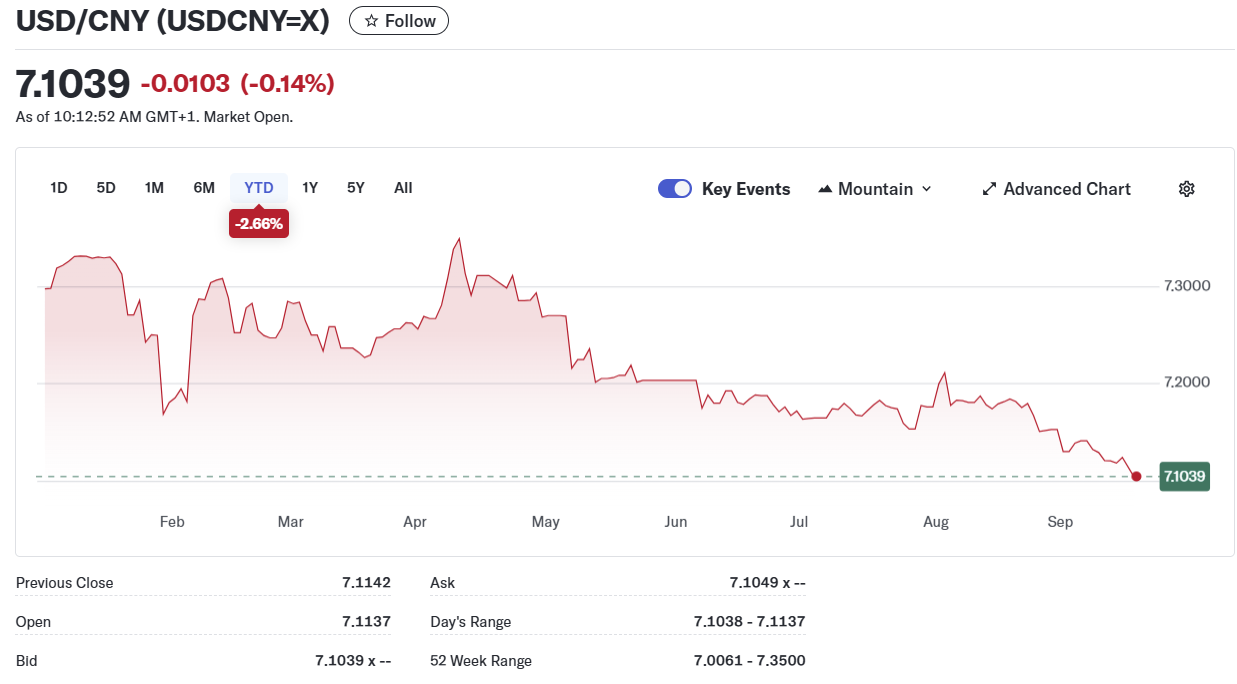Click the large 7.1039 current price

coord(73,83)
